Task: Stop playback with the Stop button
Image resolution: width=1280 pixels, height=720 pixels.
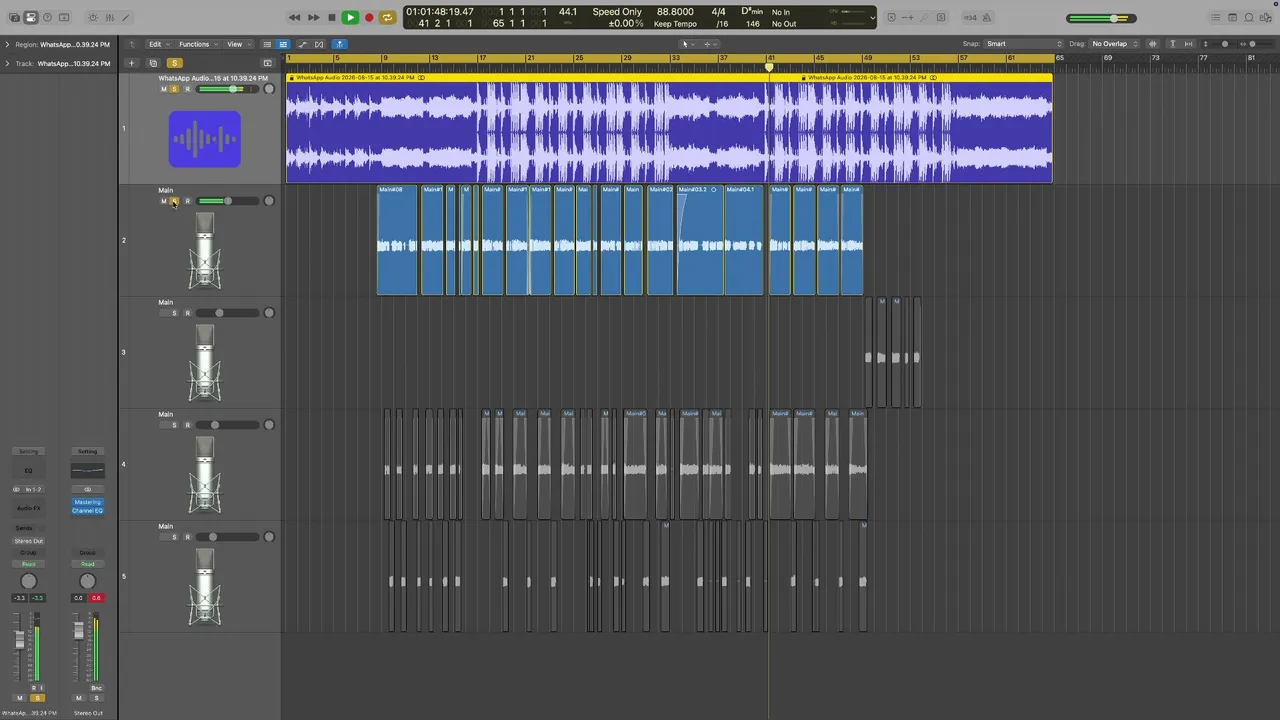Action: coord(331,17)
